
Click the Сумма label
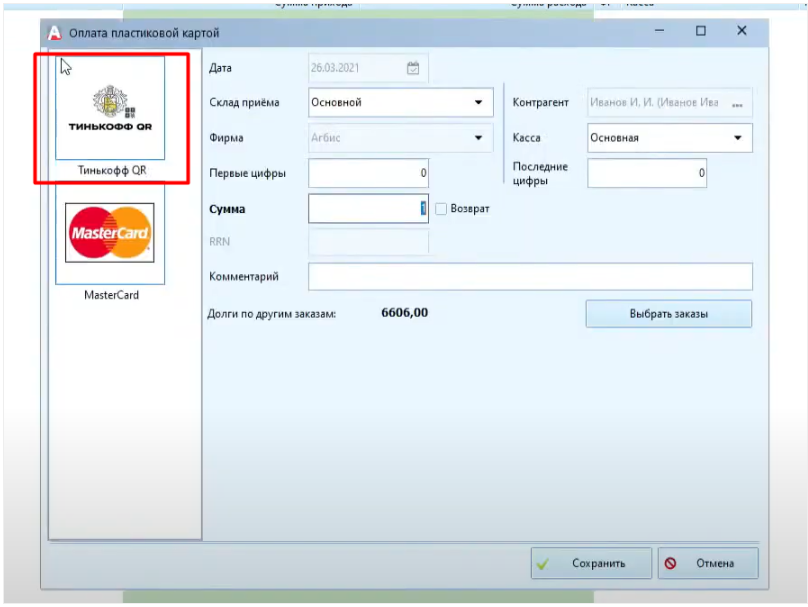click(227, 209)
